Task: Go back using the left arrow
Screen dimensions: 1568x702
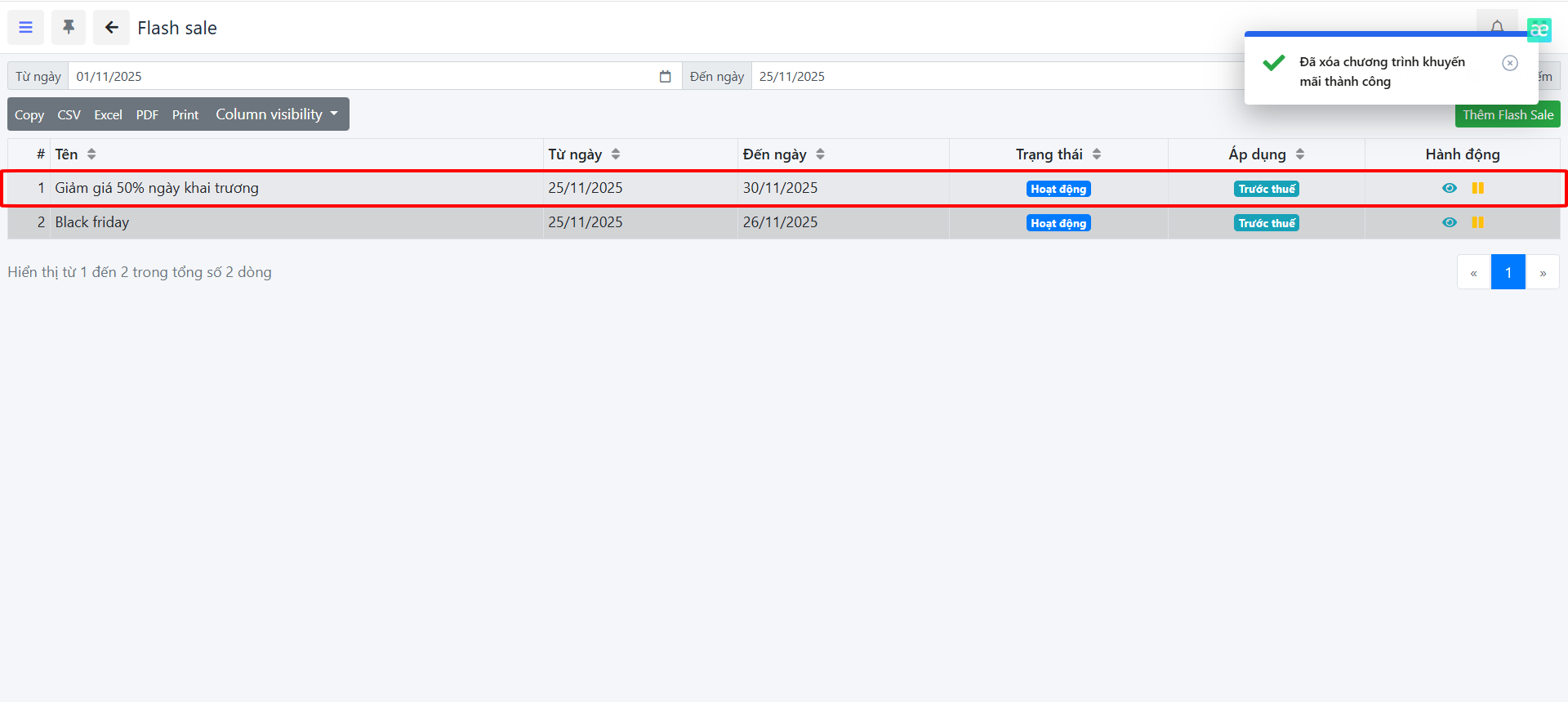Action: point(111,28)
